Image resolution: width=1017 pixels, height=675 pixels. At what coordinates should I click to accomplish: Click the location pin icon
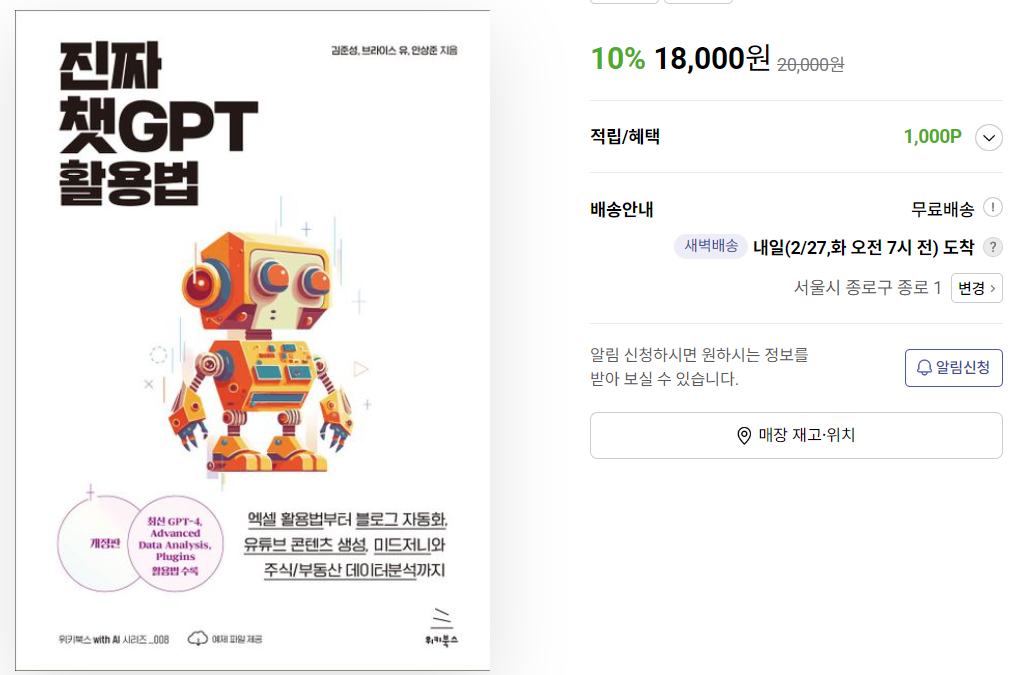[744, 435]
